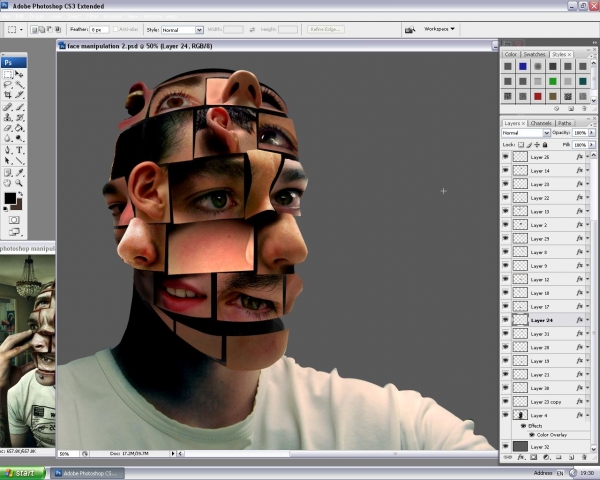
Task: Swap foreground and background colors
Action: coord(20,194)
